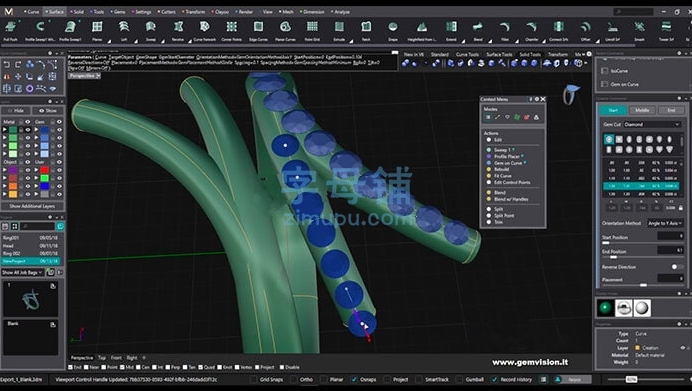This screenshot has width=692, height=391.
Task: Open the Gem Cut dropdown
Action: point(652,124)
